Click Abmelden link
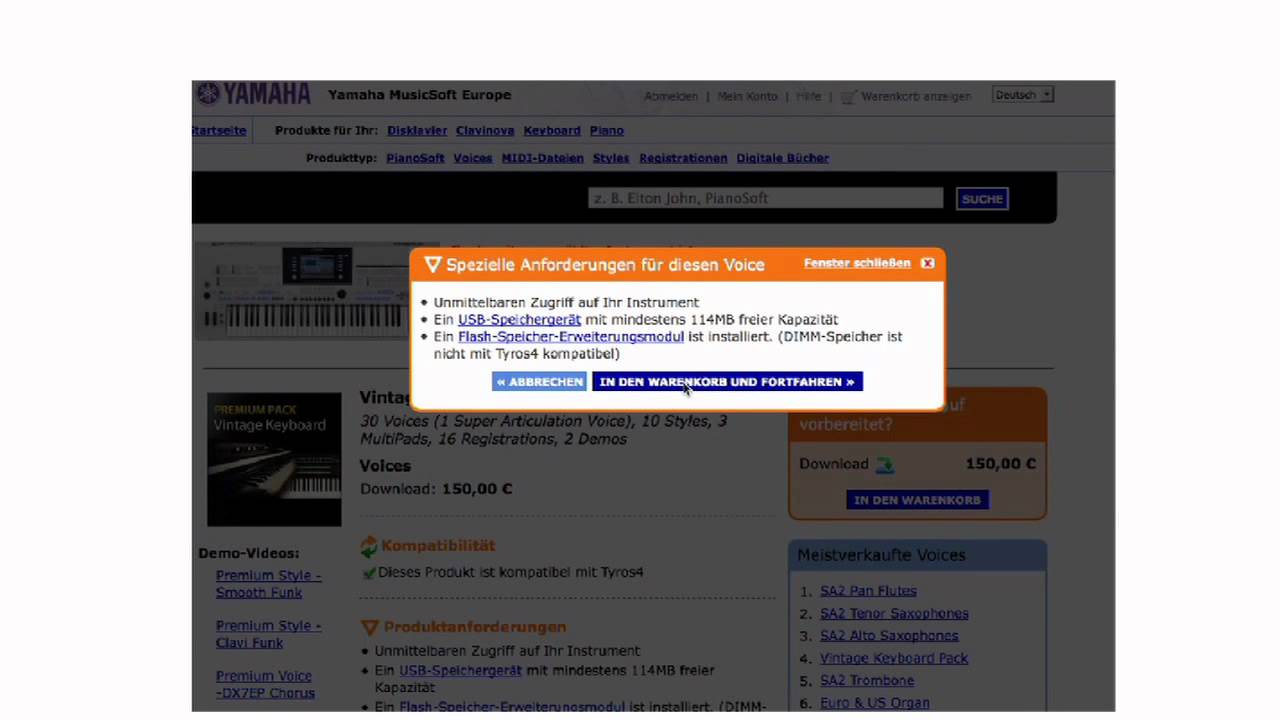Image resolution: width=1280 pixels, height=720 pixels. 671,97
